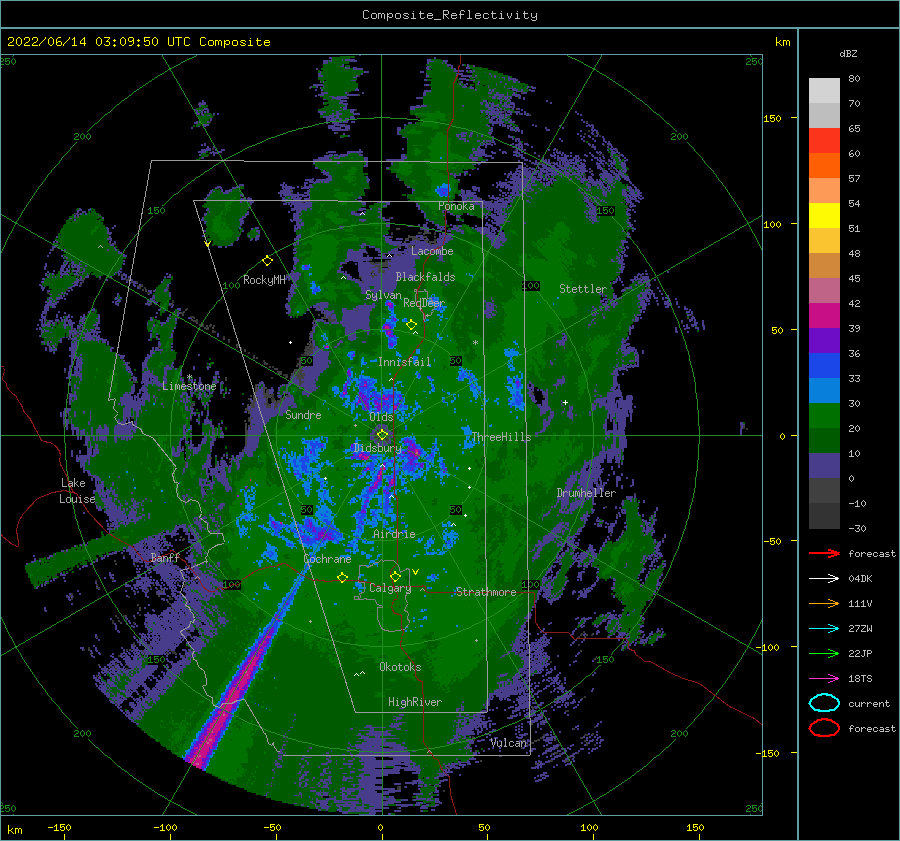The height and width of the screenshot is (841, 900).
Task: Select the purple 36–39 dBZ swatch
Action: (824, 341)
